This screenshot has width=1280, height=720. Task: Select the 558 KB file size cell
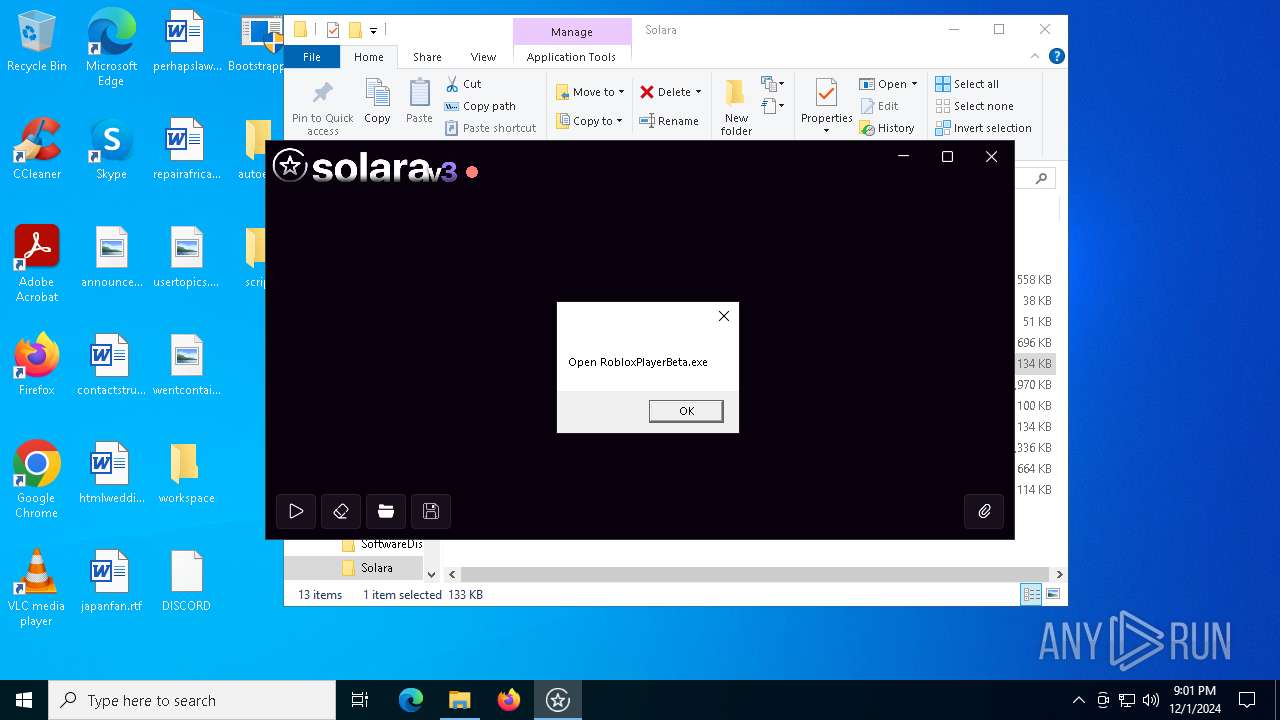coord(1034,280)
